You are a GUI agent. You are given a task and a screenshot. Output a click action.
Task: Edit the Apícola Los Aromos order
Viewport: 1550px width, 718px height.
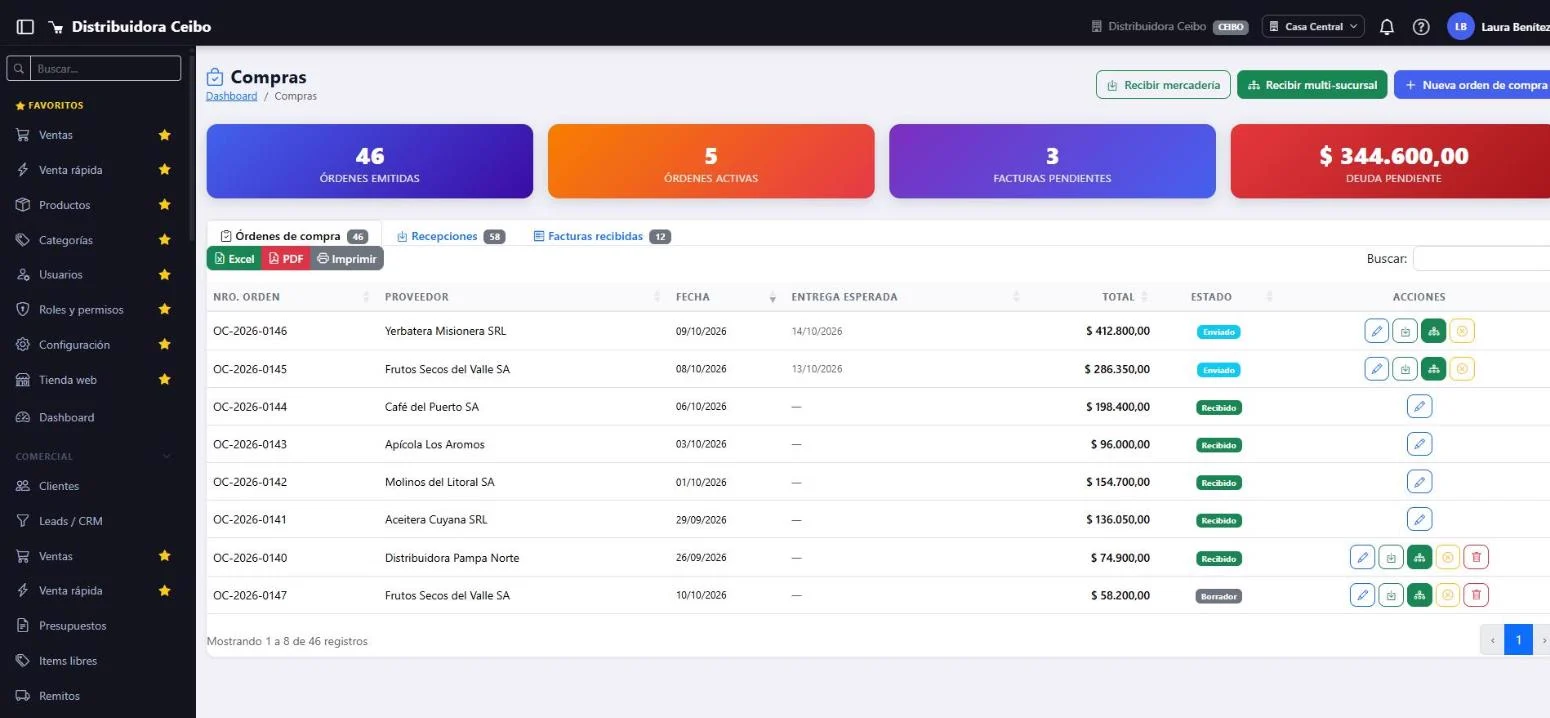1419,444
